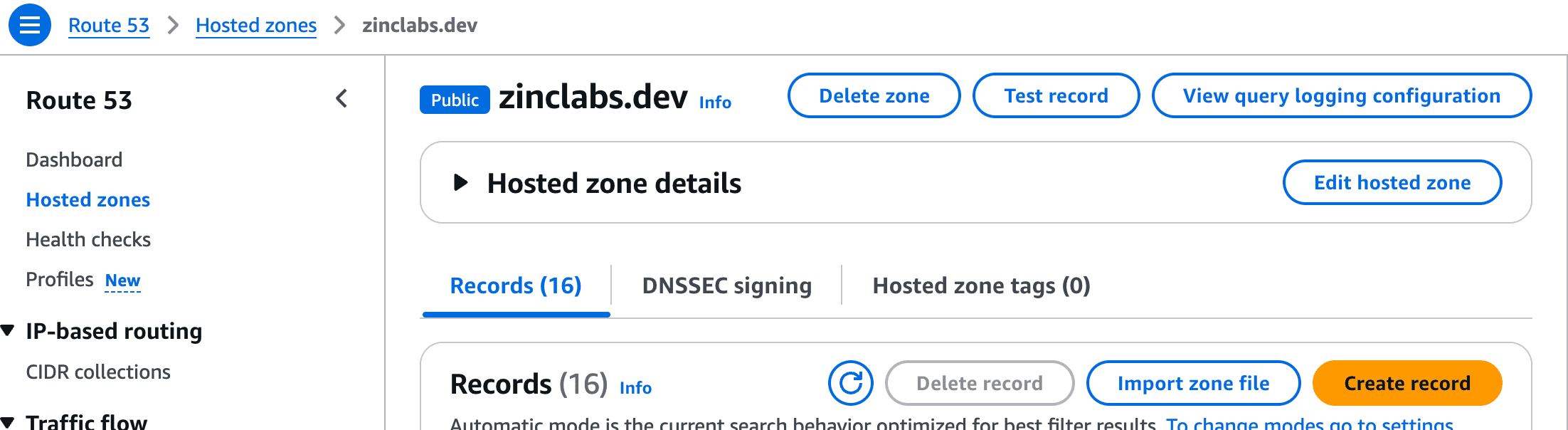The image size is (1568, 430).
Task: Open View query logging configuration
Action: point(1341,95)
